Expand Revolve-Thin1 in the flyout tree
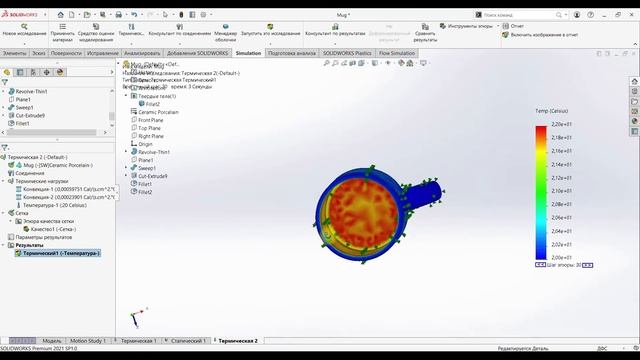 [126, 152]
